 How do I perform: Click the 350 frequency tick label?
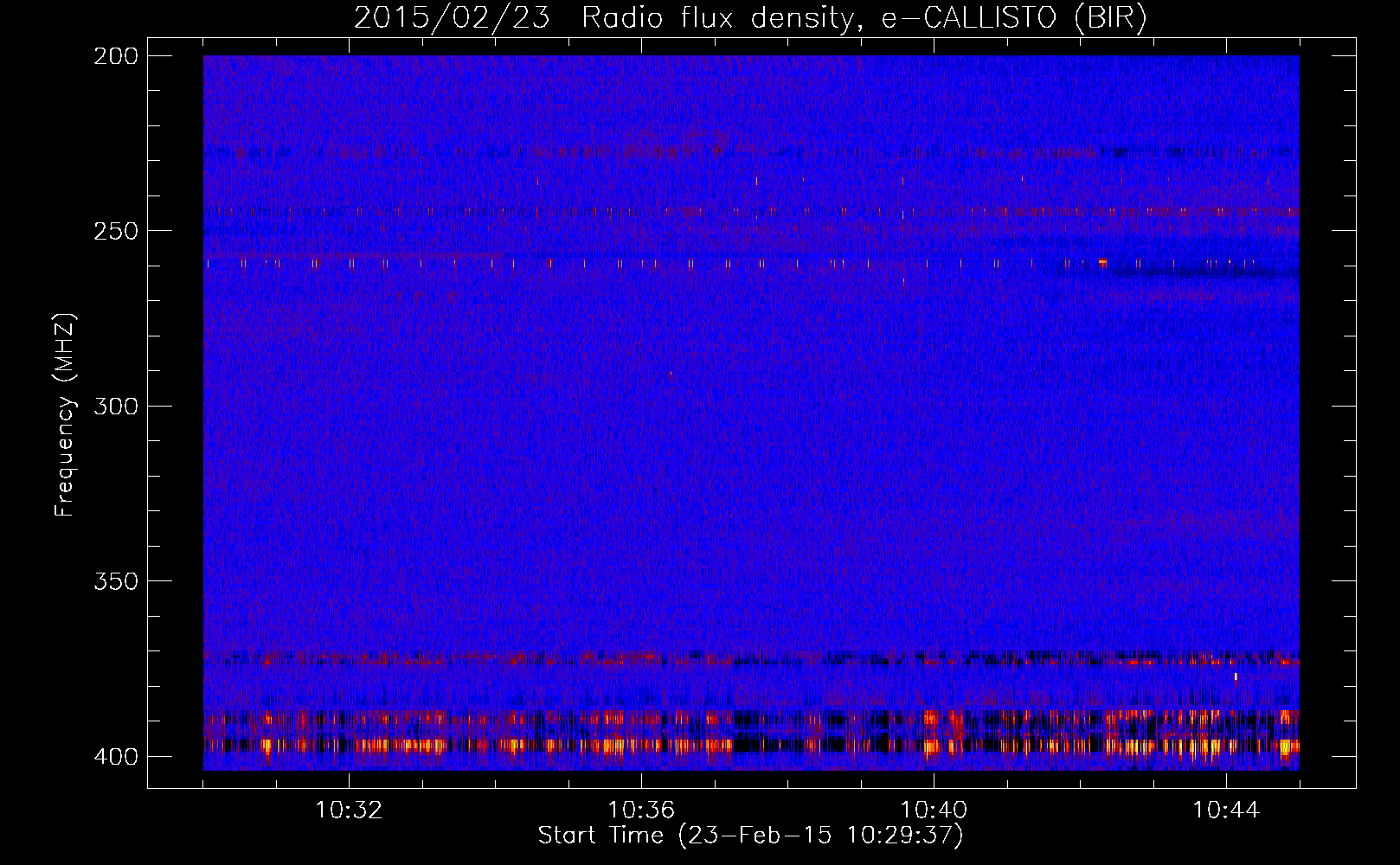[x=116, y=581]
